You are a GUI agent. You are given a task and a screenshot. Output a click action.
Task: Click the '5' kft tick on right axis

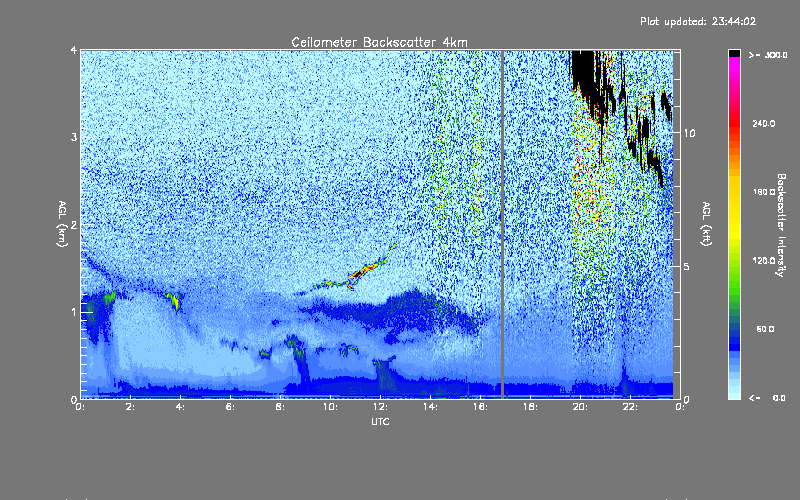(x=686, y=266)
